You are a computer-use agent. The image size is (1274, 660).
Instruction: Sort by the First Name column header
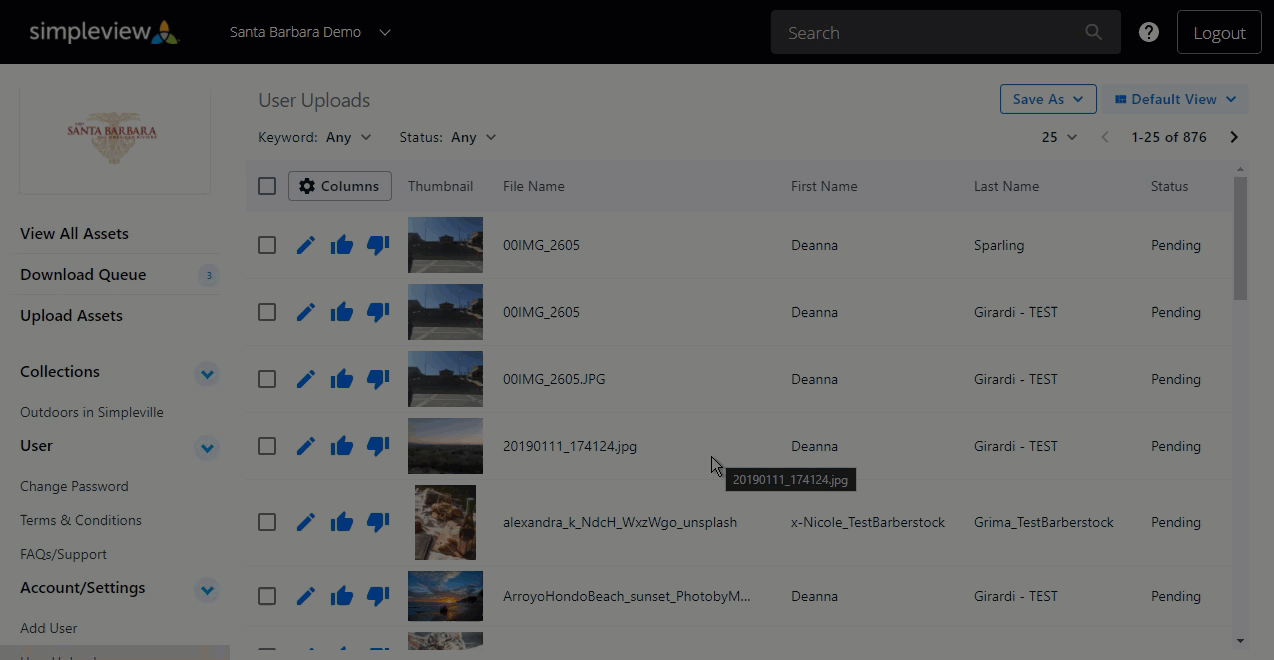(824, 186)
